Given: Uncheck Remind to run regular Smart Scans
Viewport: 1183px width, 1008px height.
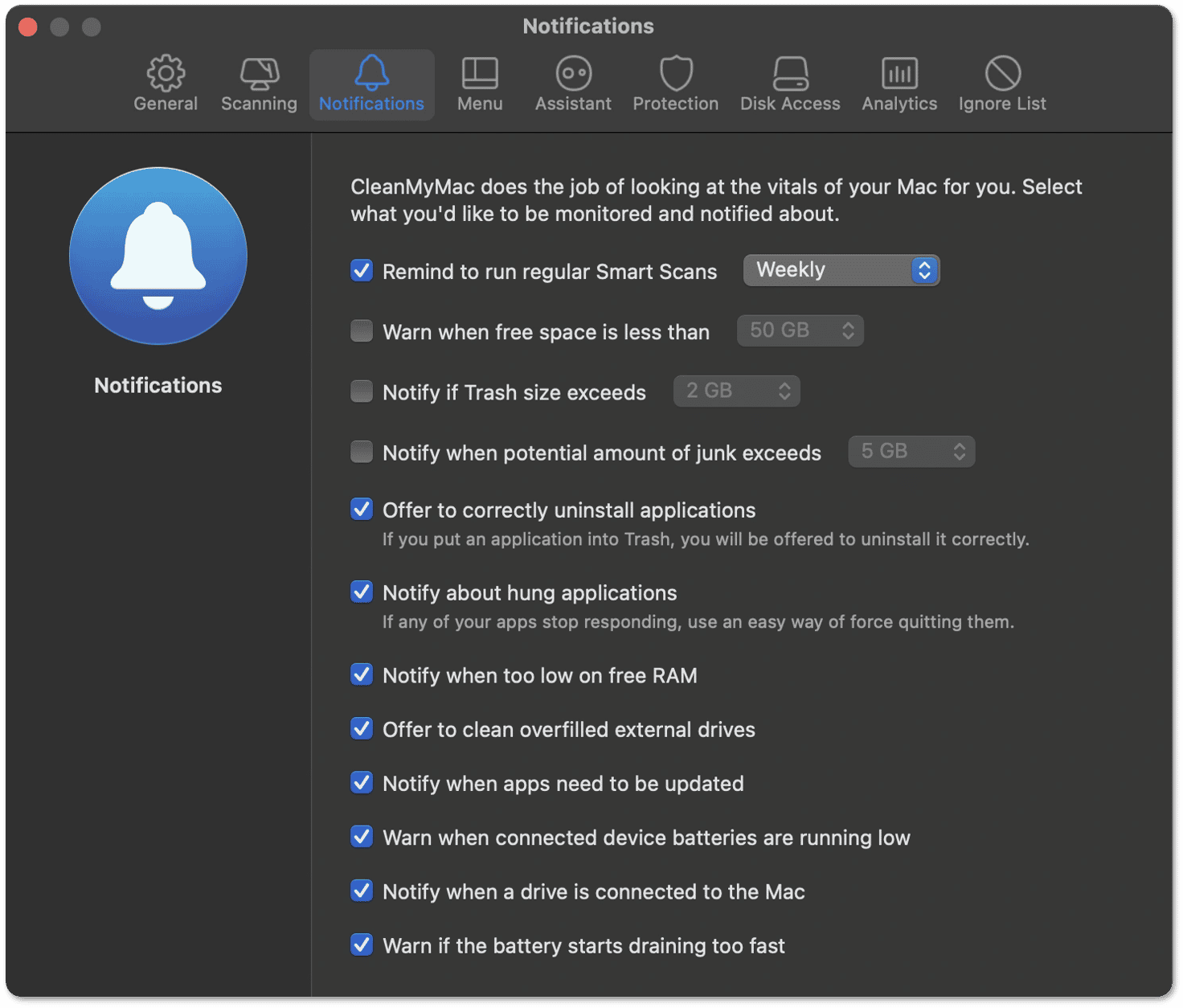Looking at the screenshot, I should [x=362, y=271].
